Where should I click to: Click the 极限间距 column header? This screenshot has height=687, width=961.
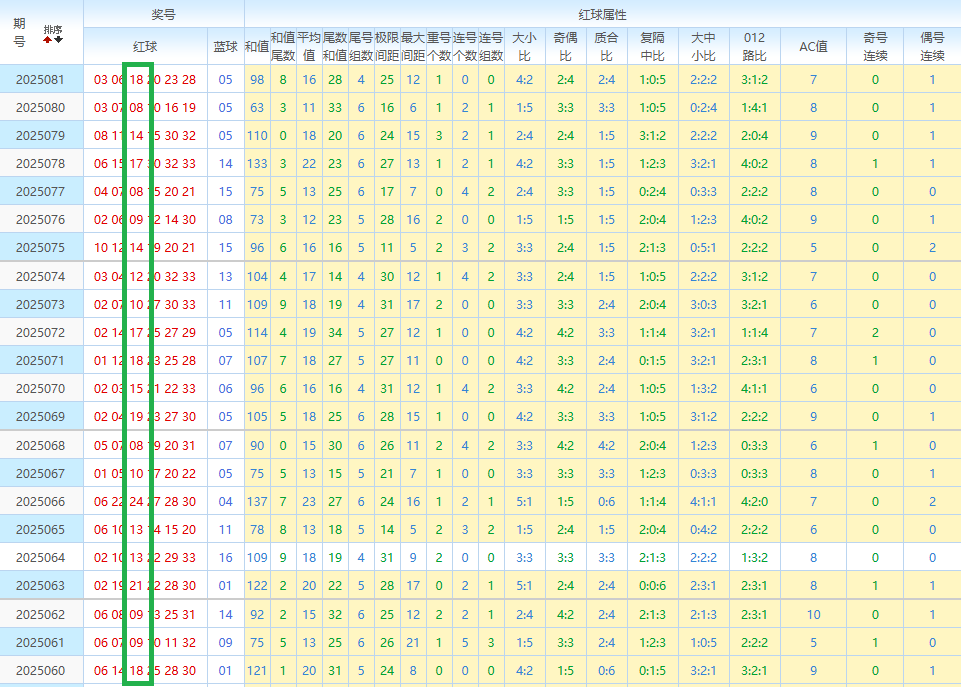point(387,46)
